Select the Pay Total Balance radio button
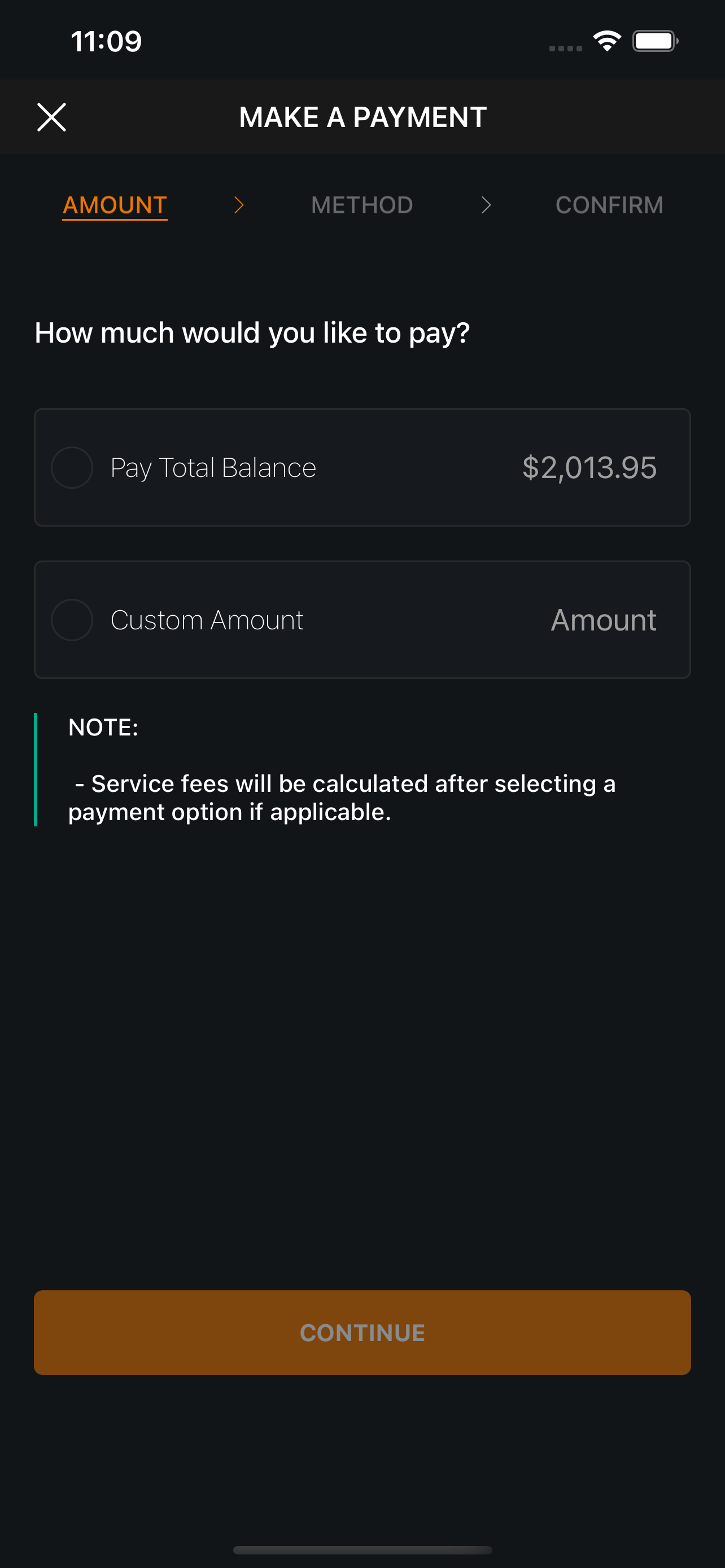 (72, 467)
